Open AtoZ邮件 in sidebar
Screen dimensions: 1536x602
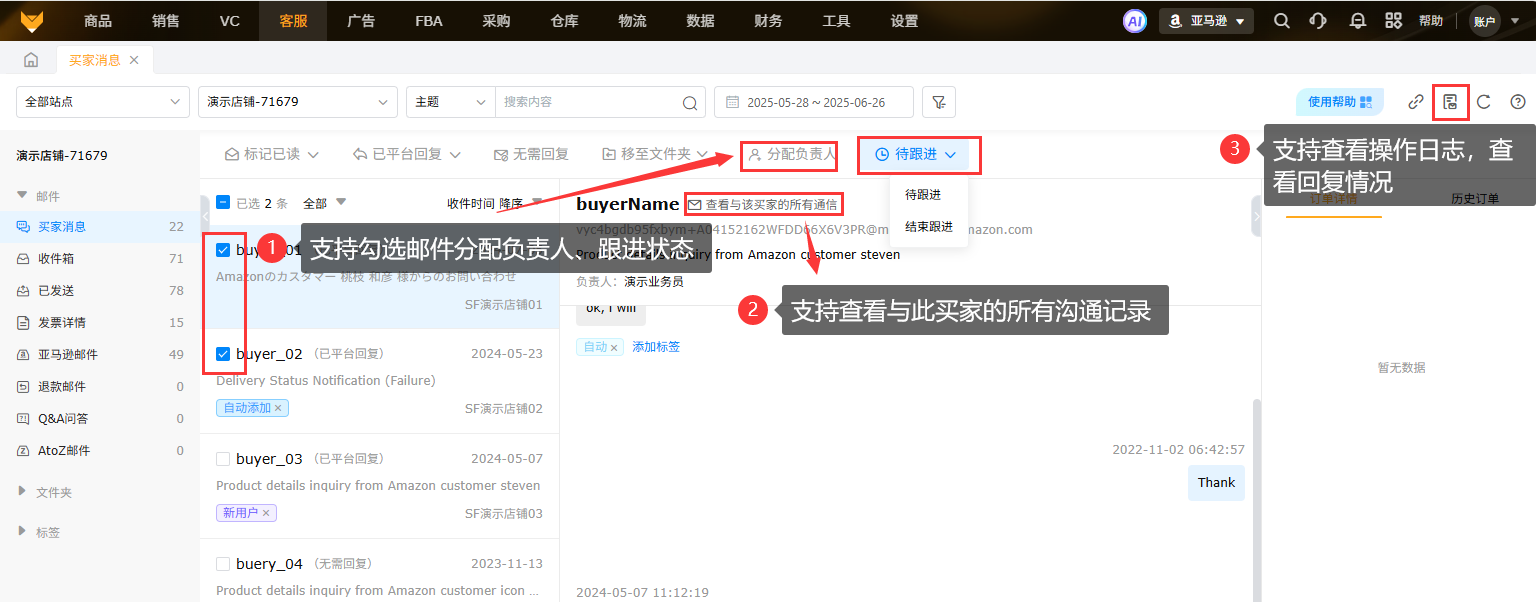click(100, 451)
